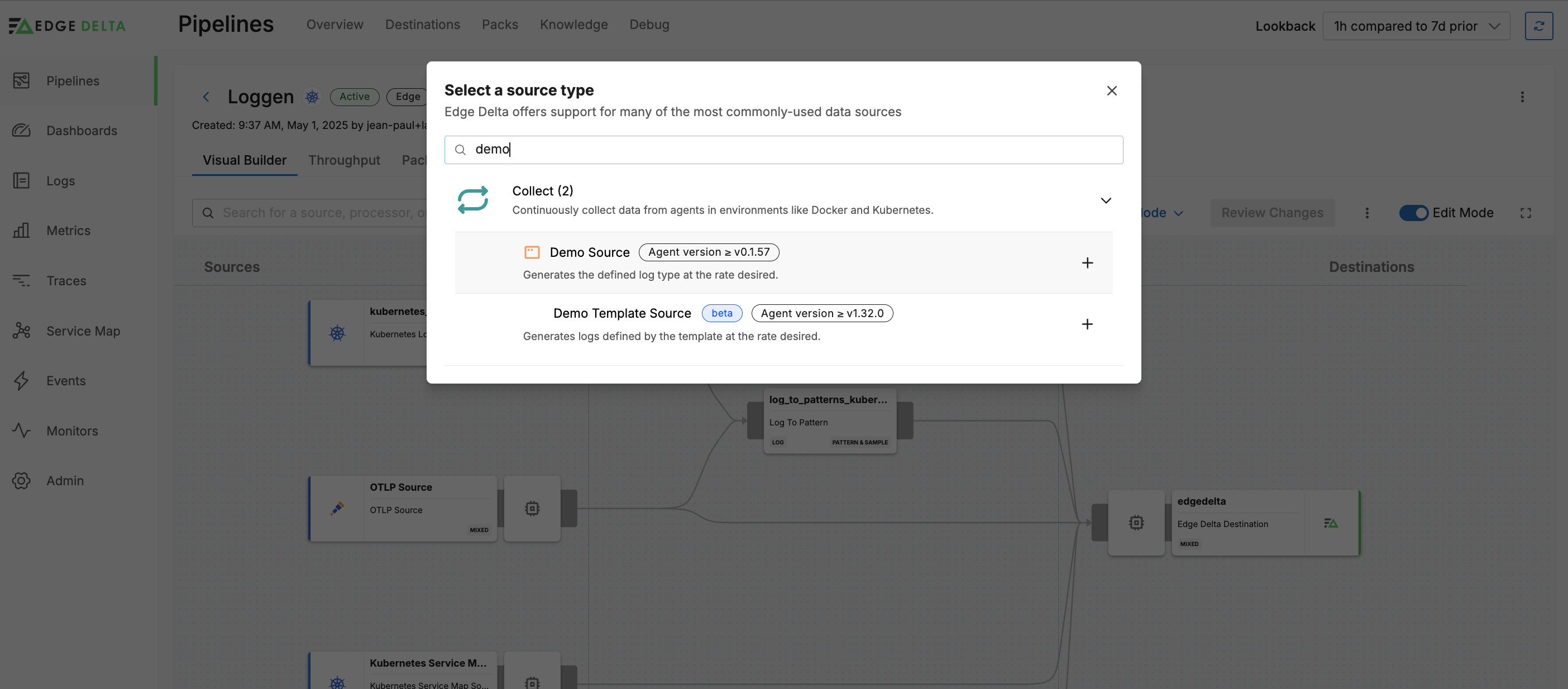
Task: Add the Demo Source with its plus icon
Action: click(x=1087, y=263)
